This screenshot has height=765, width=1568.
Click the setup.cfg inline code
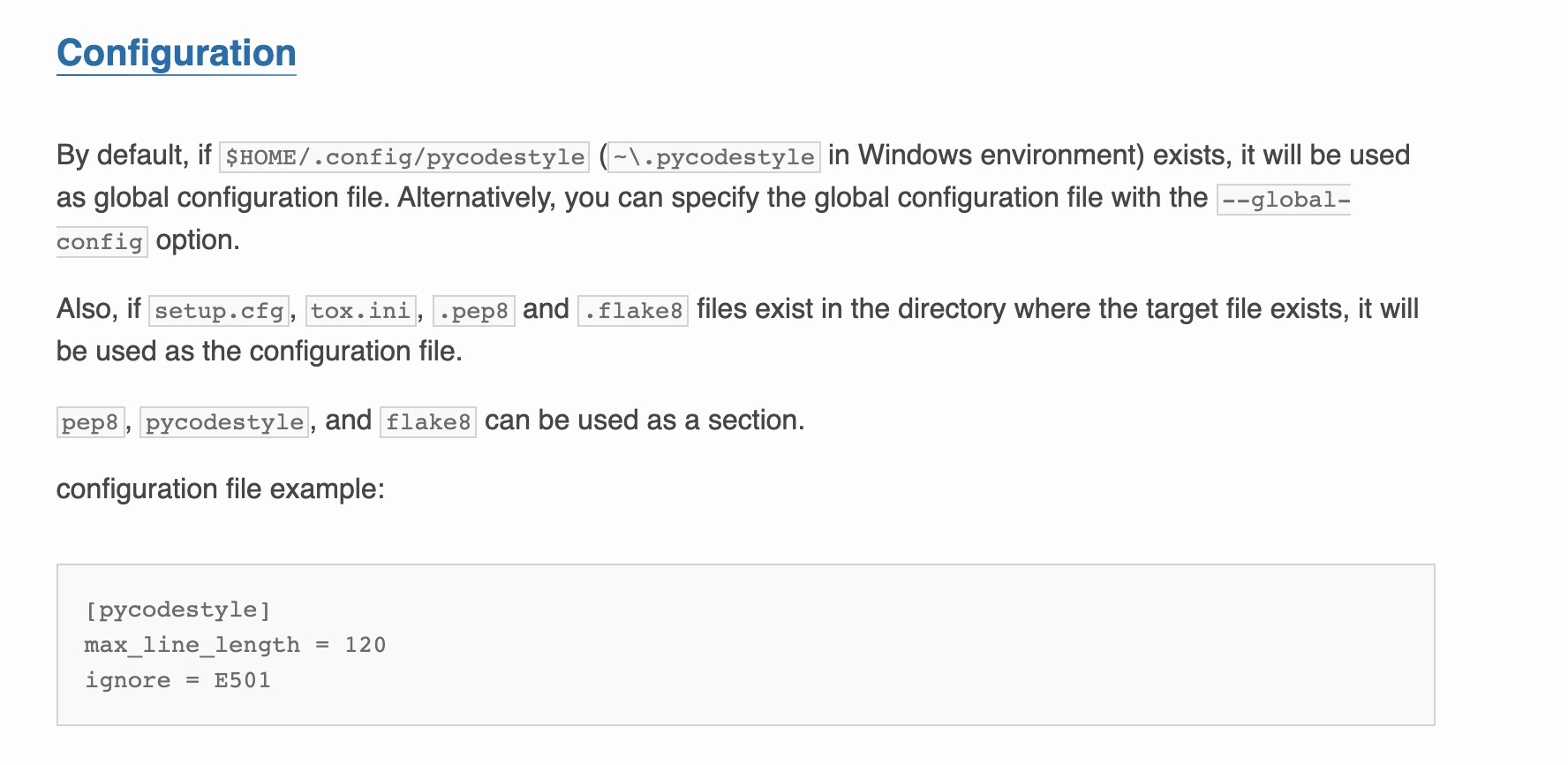coord(219,311)
